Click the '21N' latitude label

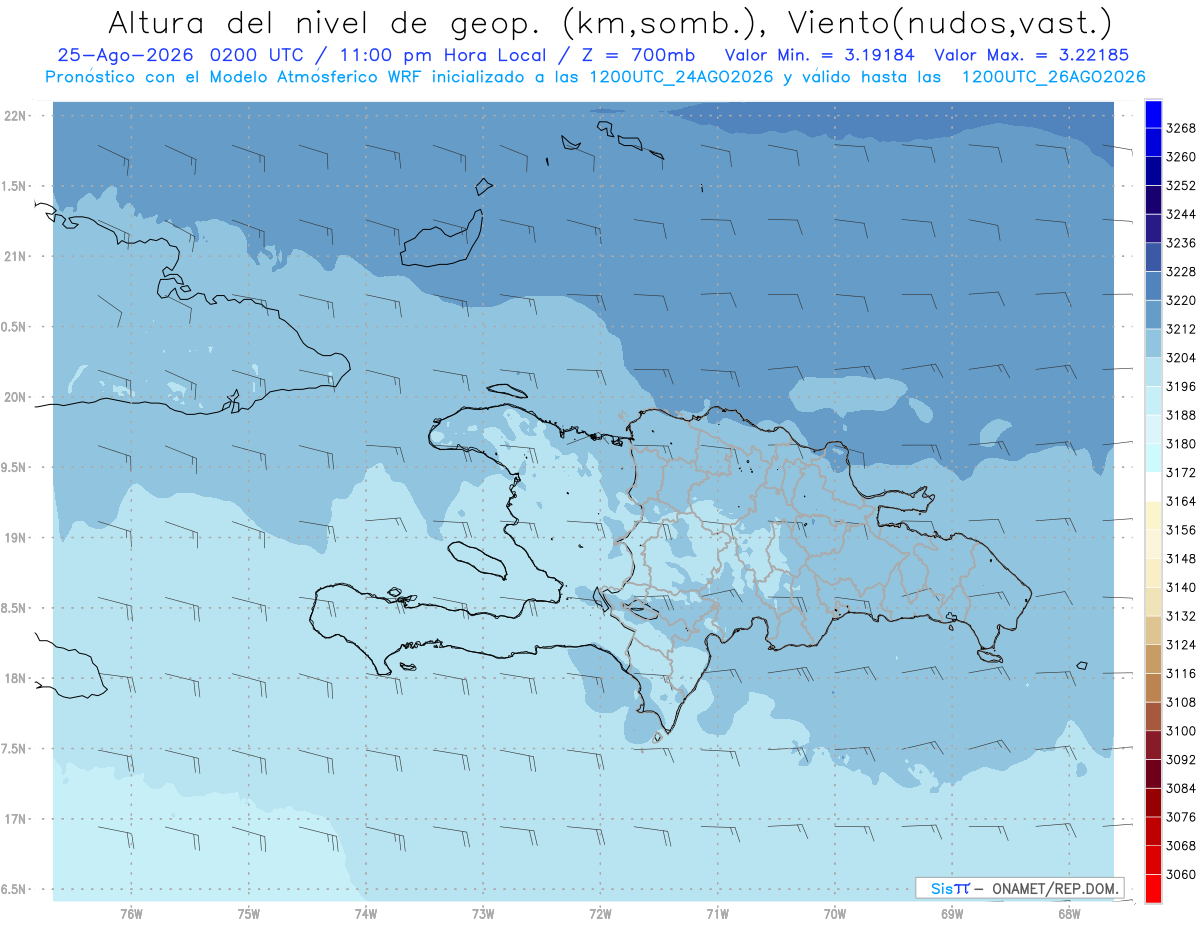click(17, 257)
